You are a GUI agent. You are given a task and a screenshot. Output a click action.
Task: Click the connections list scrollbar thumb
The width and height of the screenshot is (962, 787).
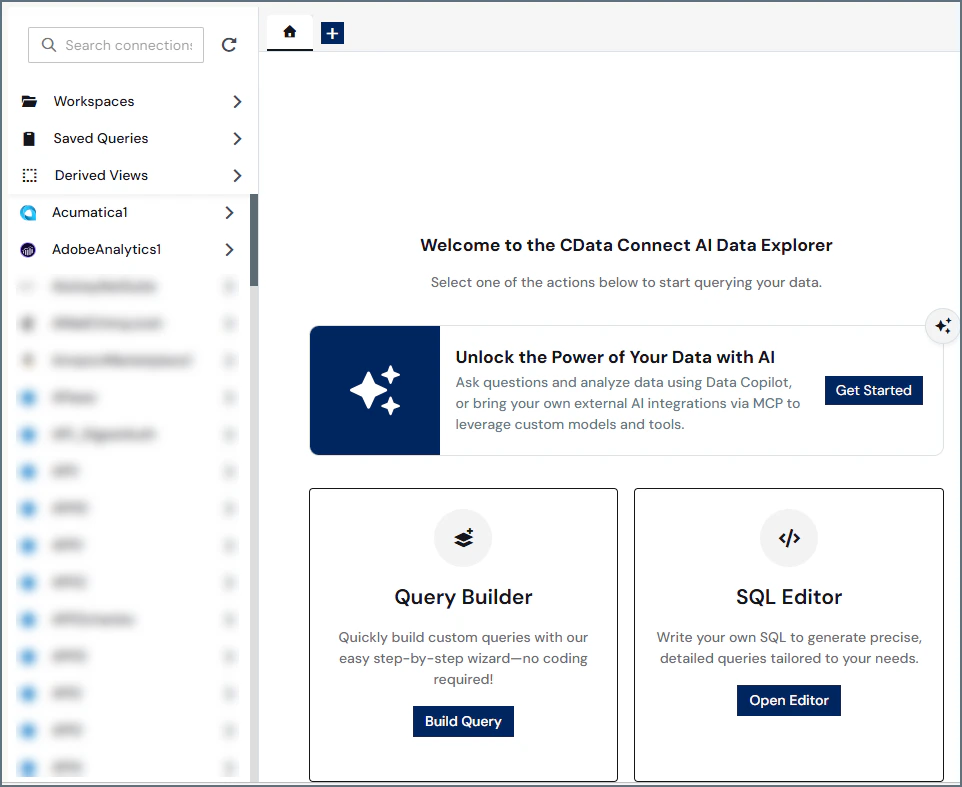[x=254, y=240]
